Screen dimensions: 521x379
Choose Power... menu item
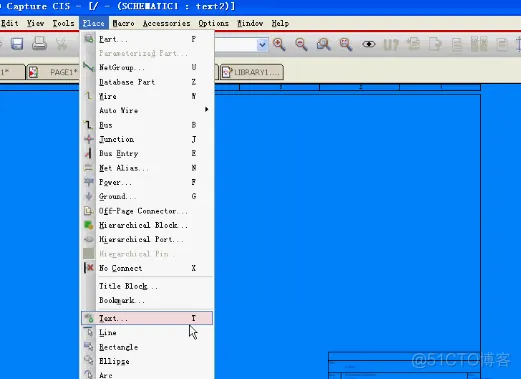(x=147, y=182)
